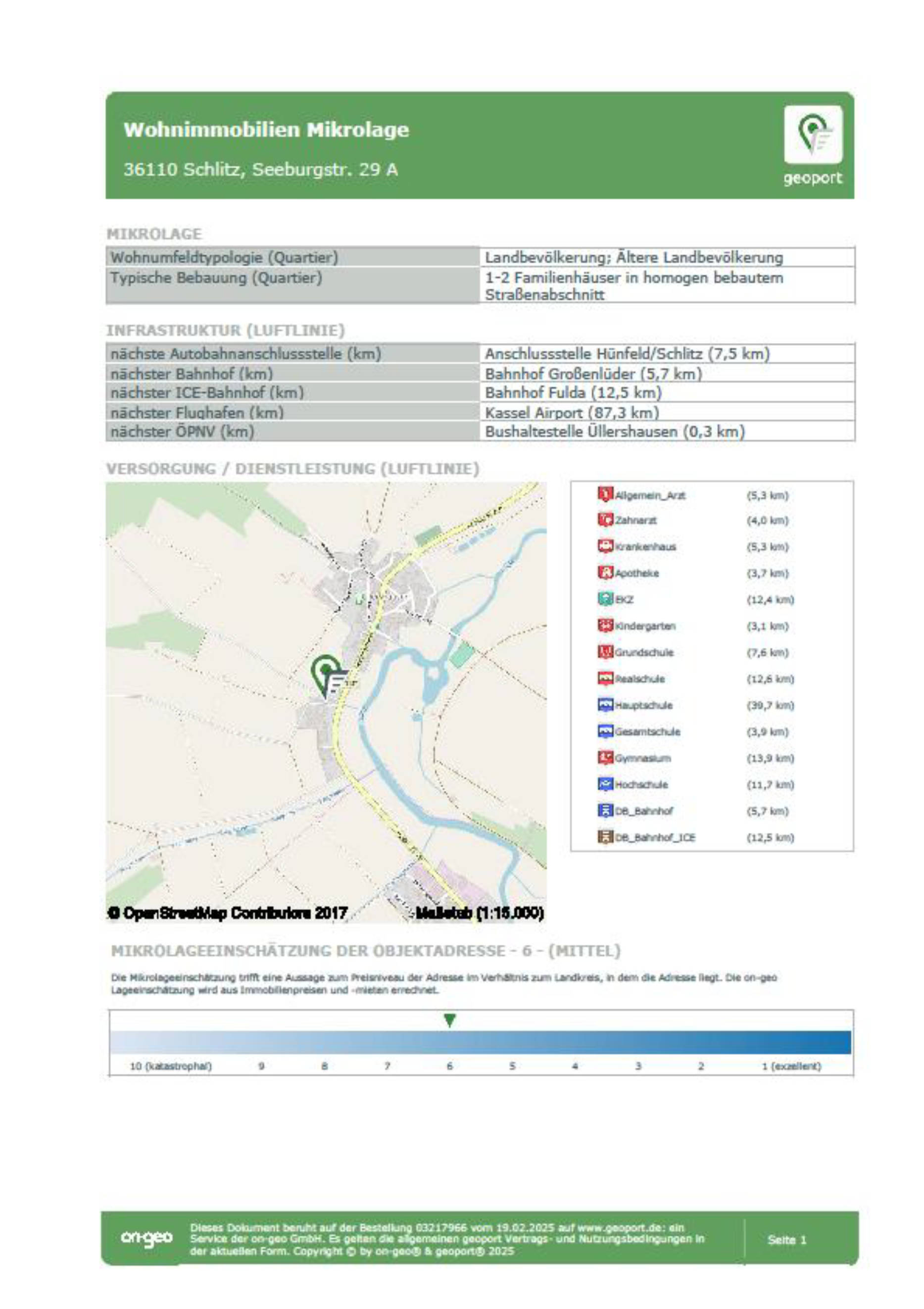Viewport: 924px width, 1309px height.
Task: Click the green triangle rating marker
Action: pyautogui.click(x=450, y=1020)
